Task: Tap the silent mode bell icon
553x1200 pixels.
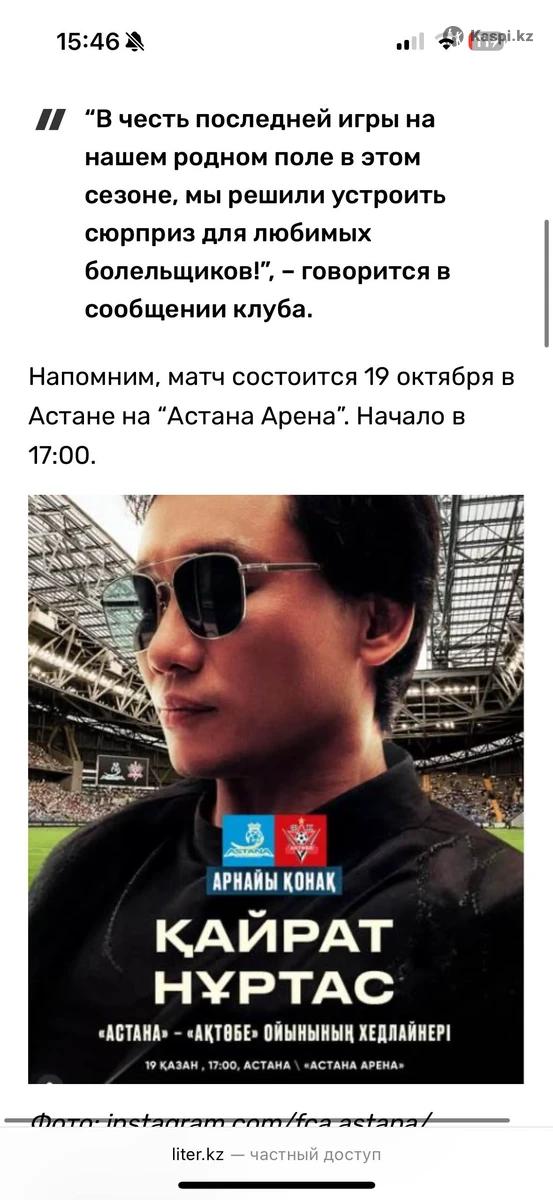Action: [135, 41]
